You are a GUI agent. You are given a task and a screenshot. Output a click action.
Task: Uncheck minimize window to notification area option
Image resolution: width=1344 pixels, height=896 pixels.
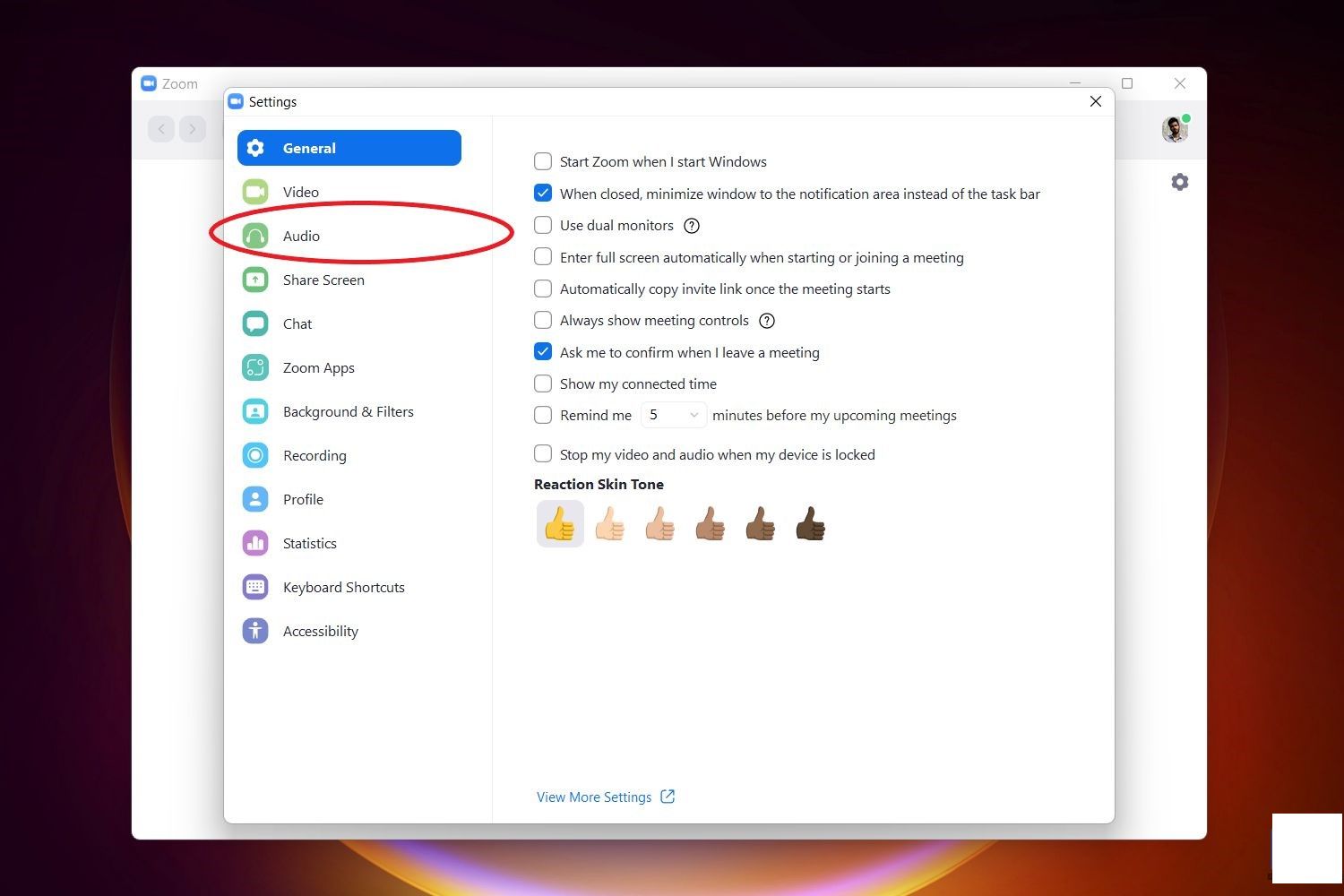pyautogui.click(x=543, y=193)
